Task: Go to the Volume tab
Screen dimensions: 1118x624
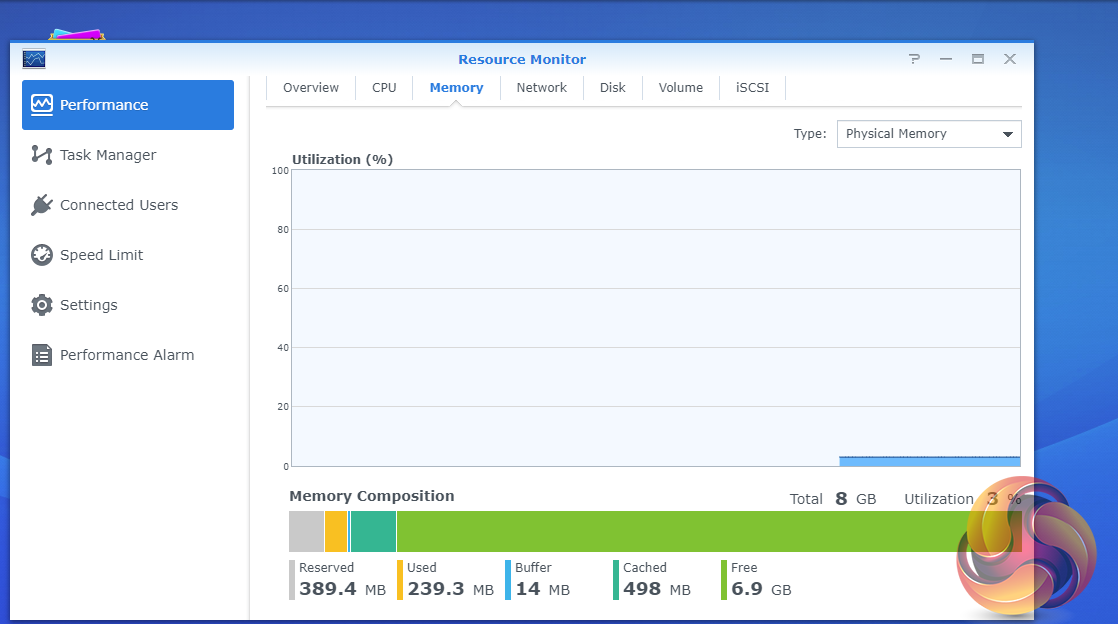Action: pyautogui.click(x=680, y=88)
